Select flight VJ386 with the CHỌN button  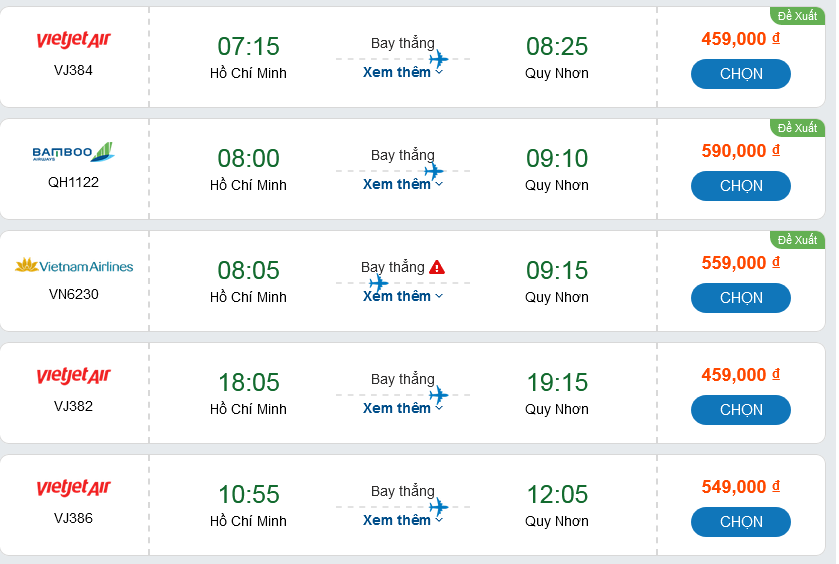pos(741,522)
